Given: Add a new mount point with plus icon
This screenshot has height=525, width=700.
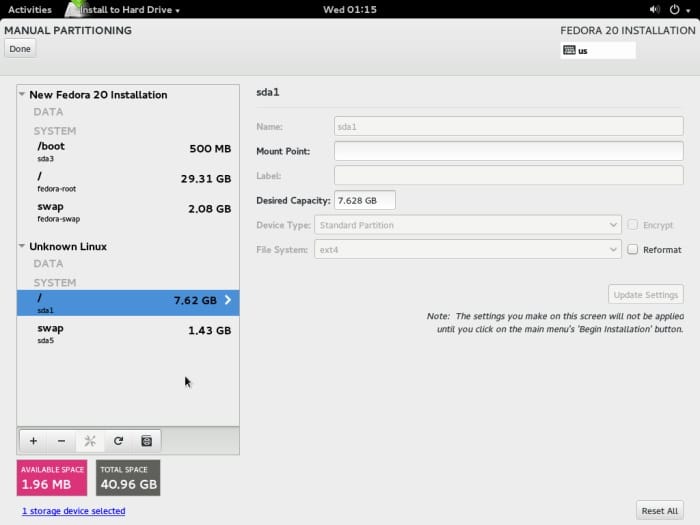Looking at the screenshot, I should click(x=33, y=441).
